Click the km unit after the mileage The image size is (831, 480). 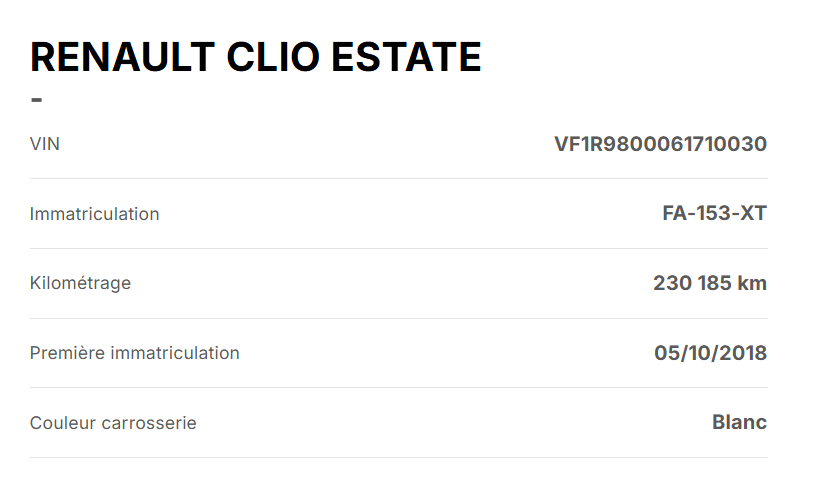752,283
